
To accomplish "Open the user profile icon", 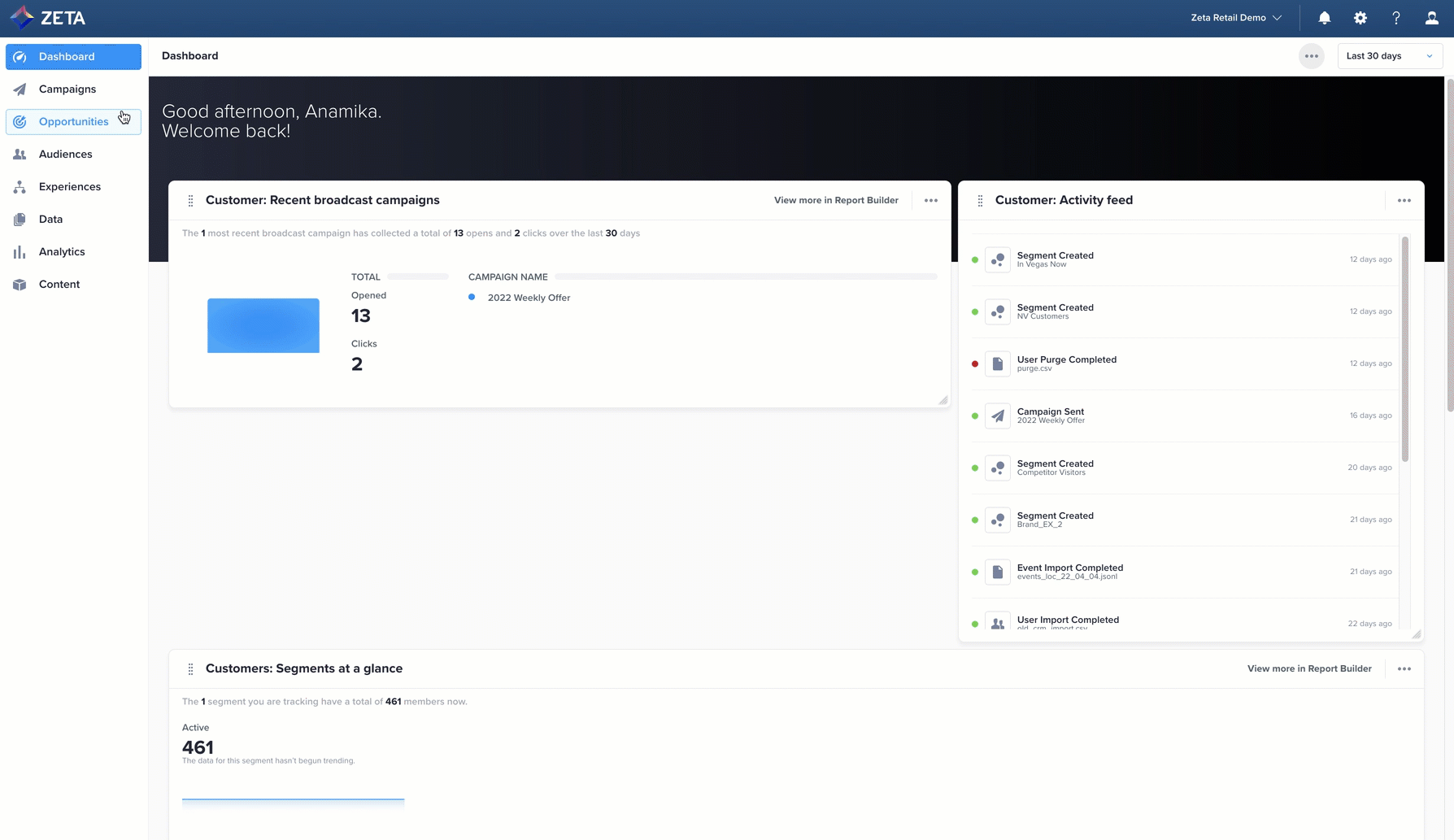I will (x=1432, y=18).
